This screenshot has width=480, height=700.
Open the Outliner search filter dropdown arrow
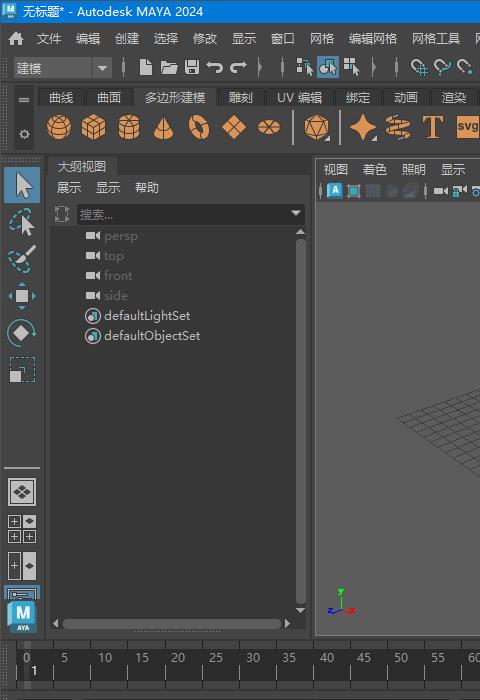pos(296,213)
